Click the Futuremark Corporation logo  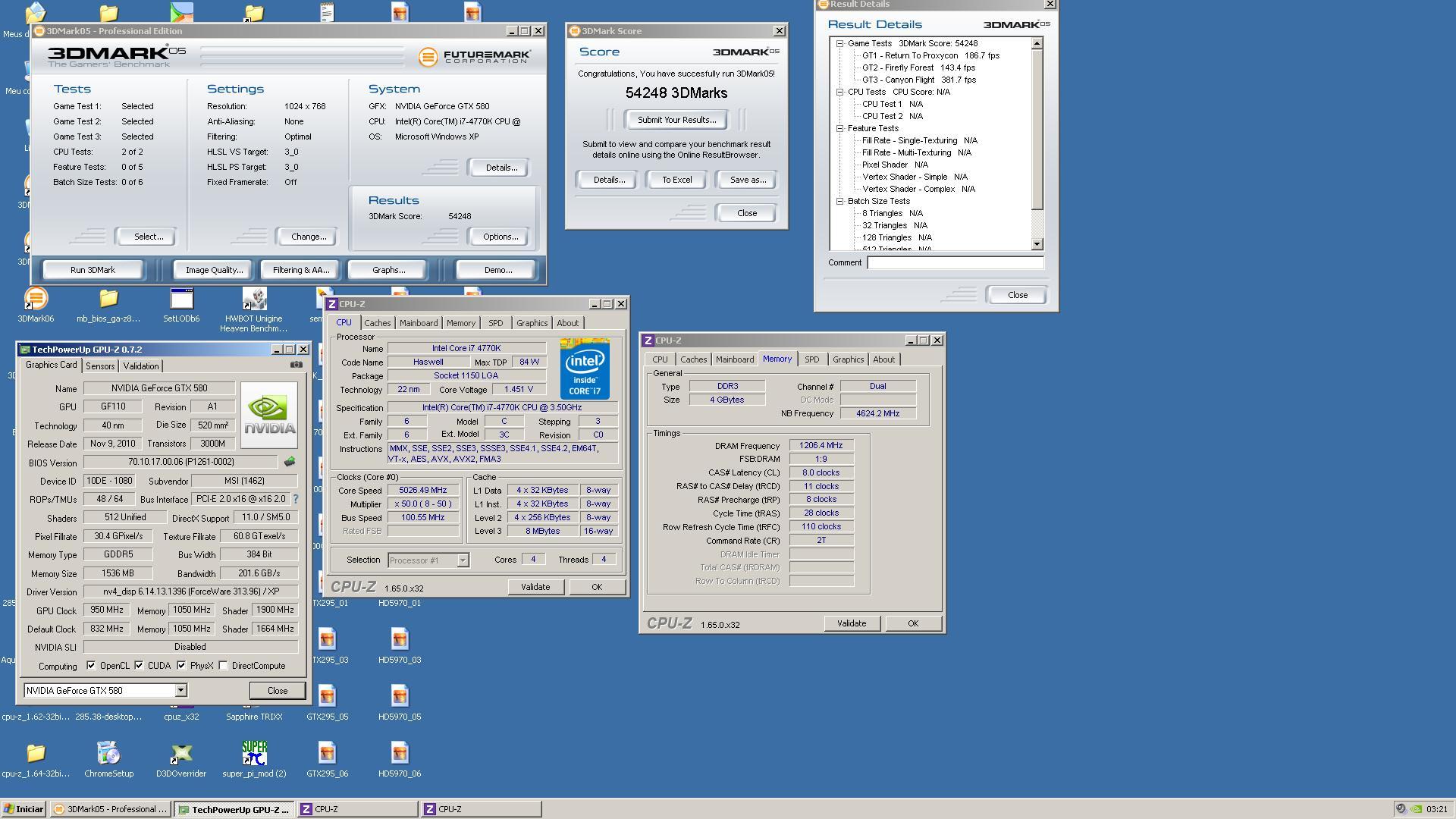[x=475, y=57]
